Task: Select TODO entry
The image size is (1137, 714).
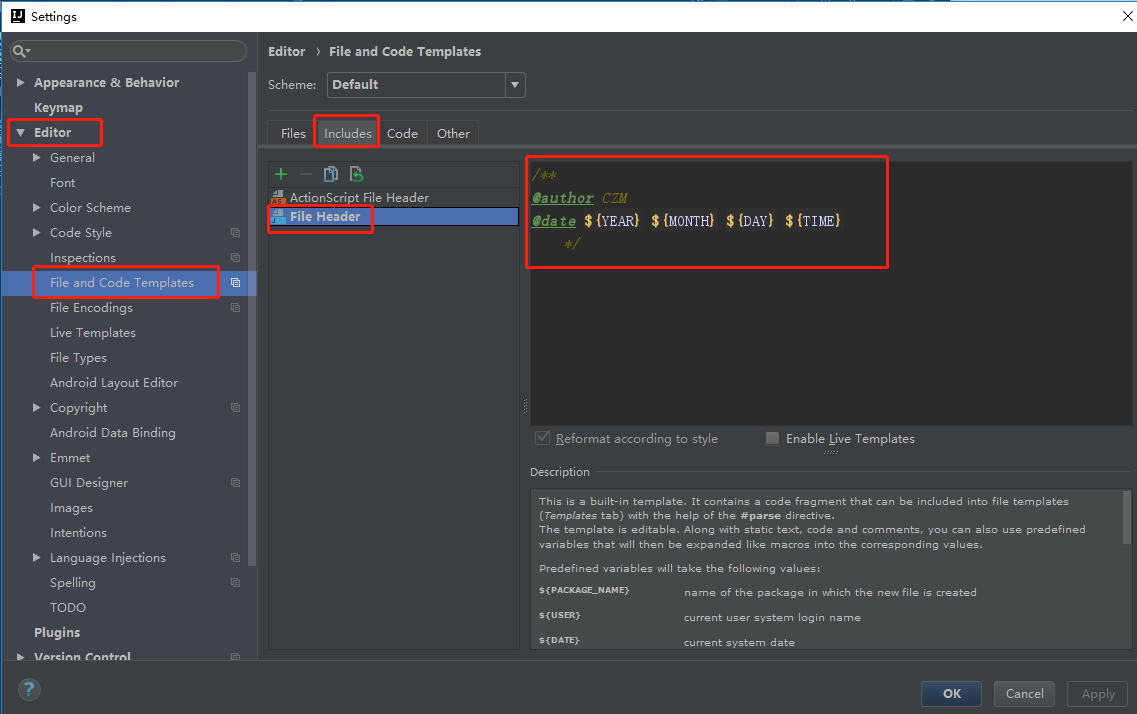Action: click(67, 607)
